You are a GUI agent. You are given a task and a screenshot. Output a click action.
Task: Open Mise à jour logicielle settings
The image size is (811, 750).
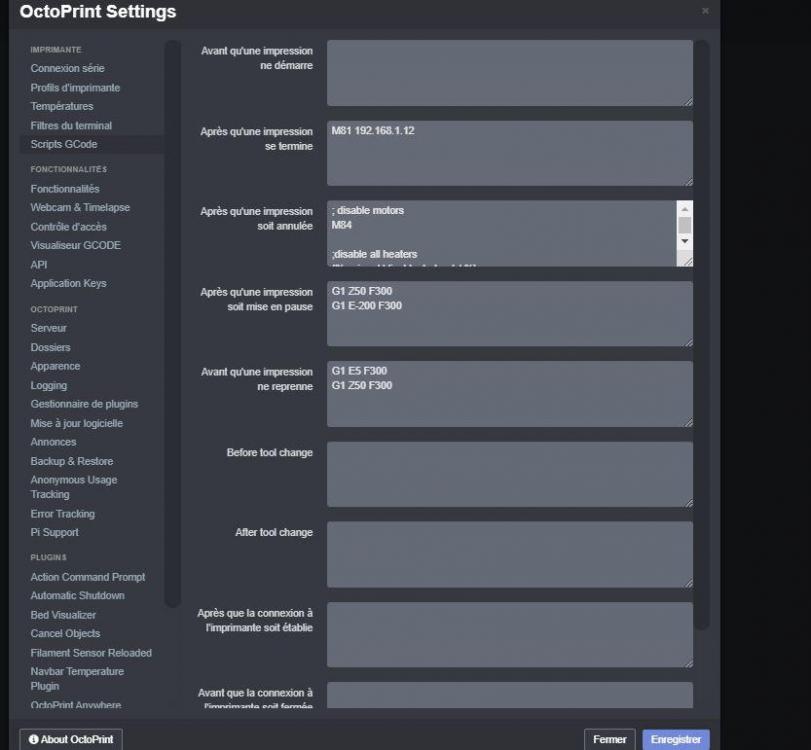[77, 423]
